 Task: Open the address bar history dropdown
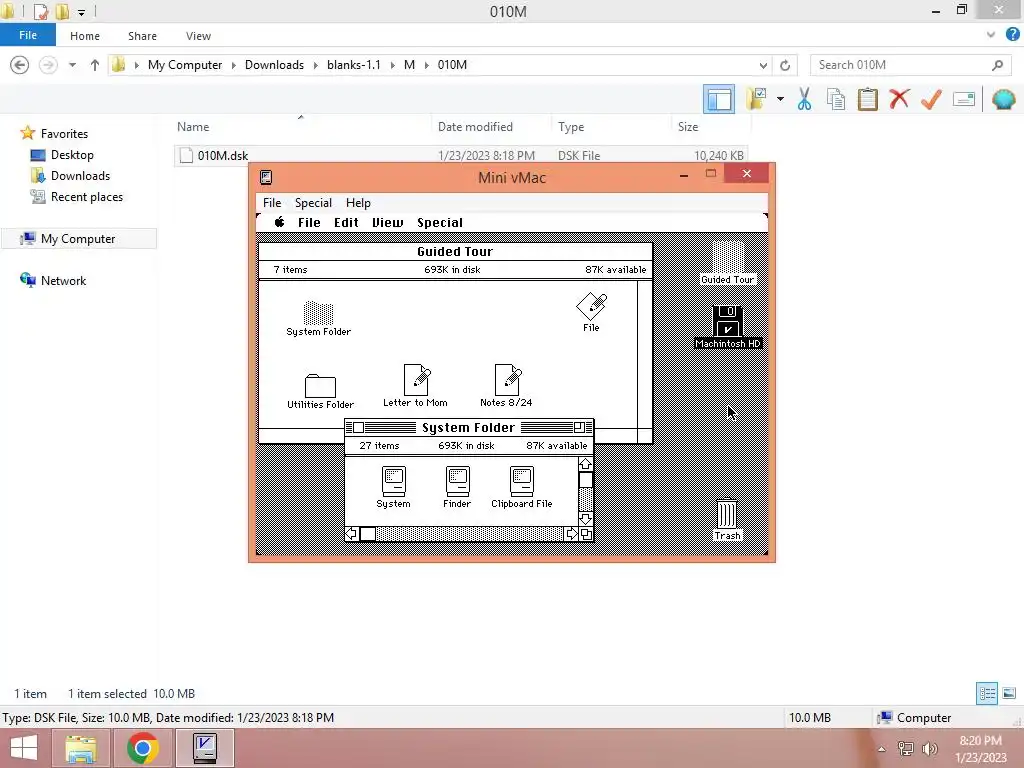pyautogui.click(x=763, y=65)
